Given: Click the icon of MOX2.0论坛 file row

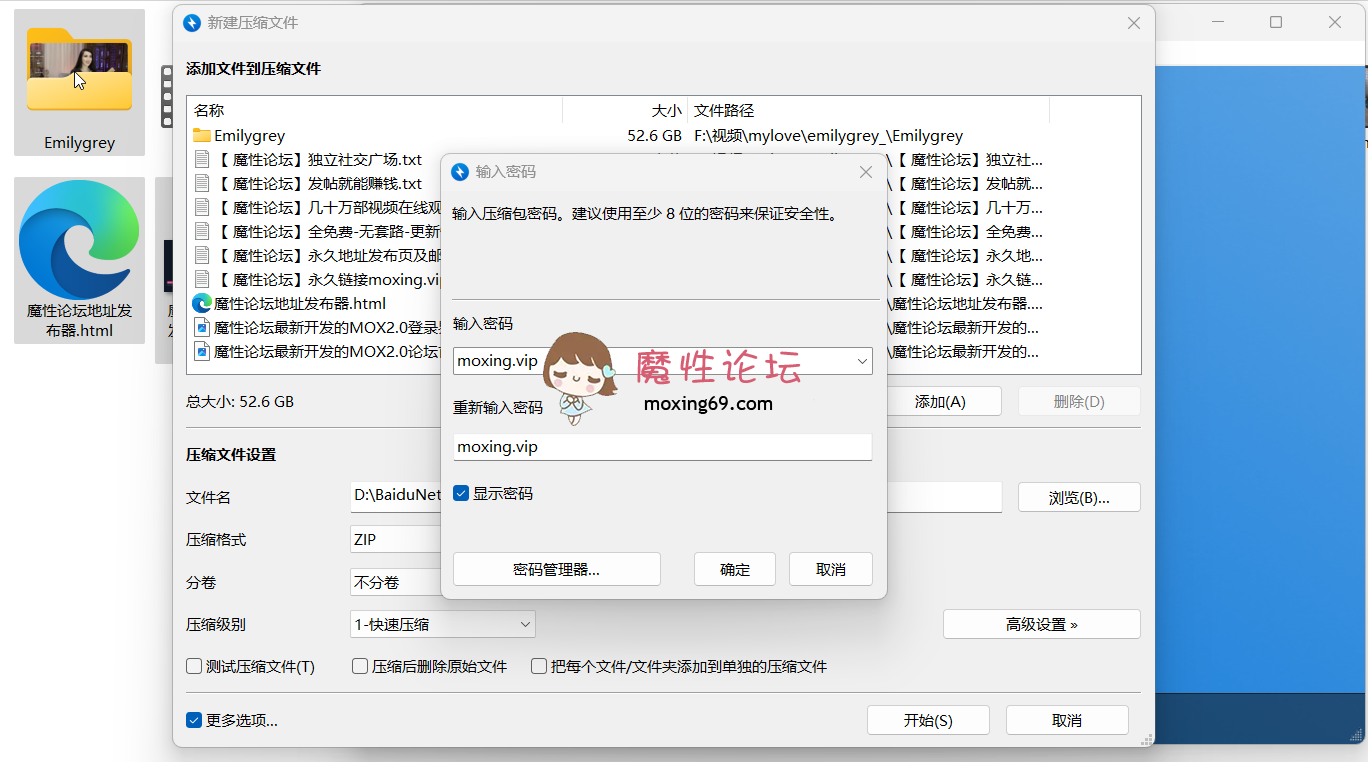Looking at the screenshot, I should point(202,352).
